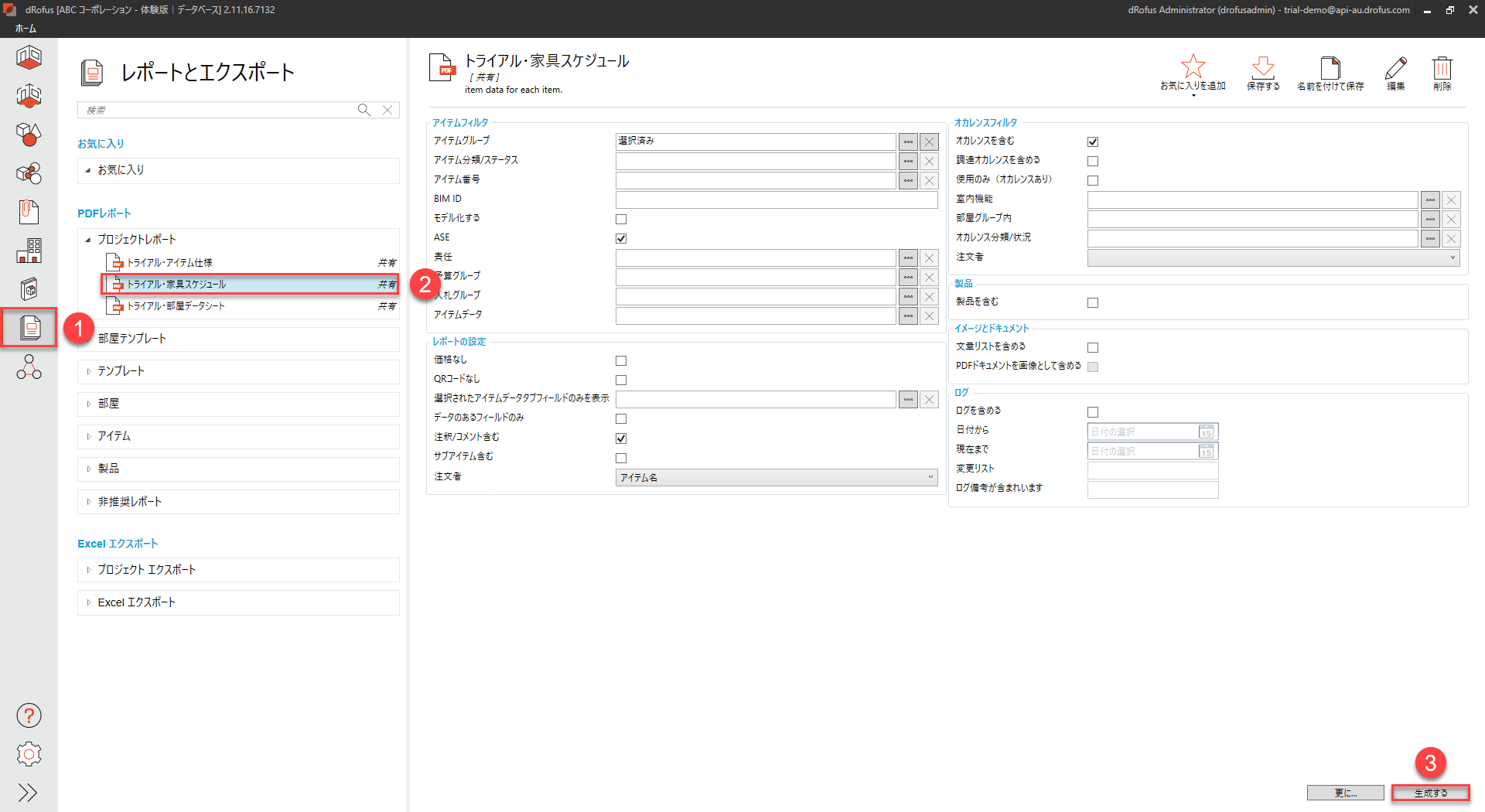The height and width of the screenshot is (812, 1485).
Task: Toggle the 価格なし checkbox
Action: (x=621, y=360)
